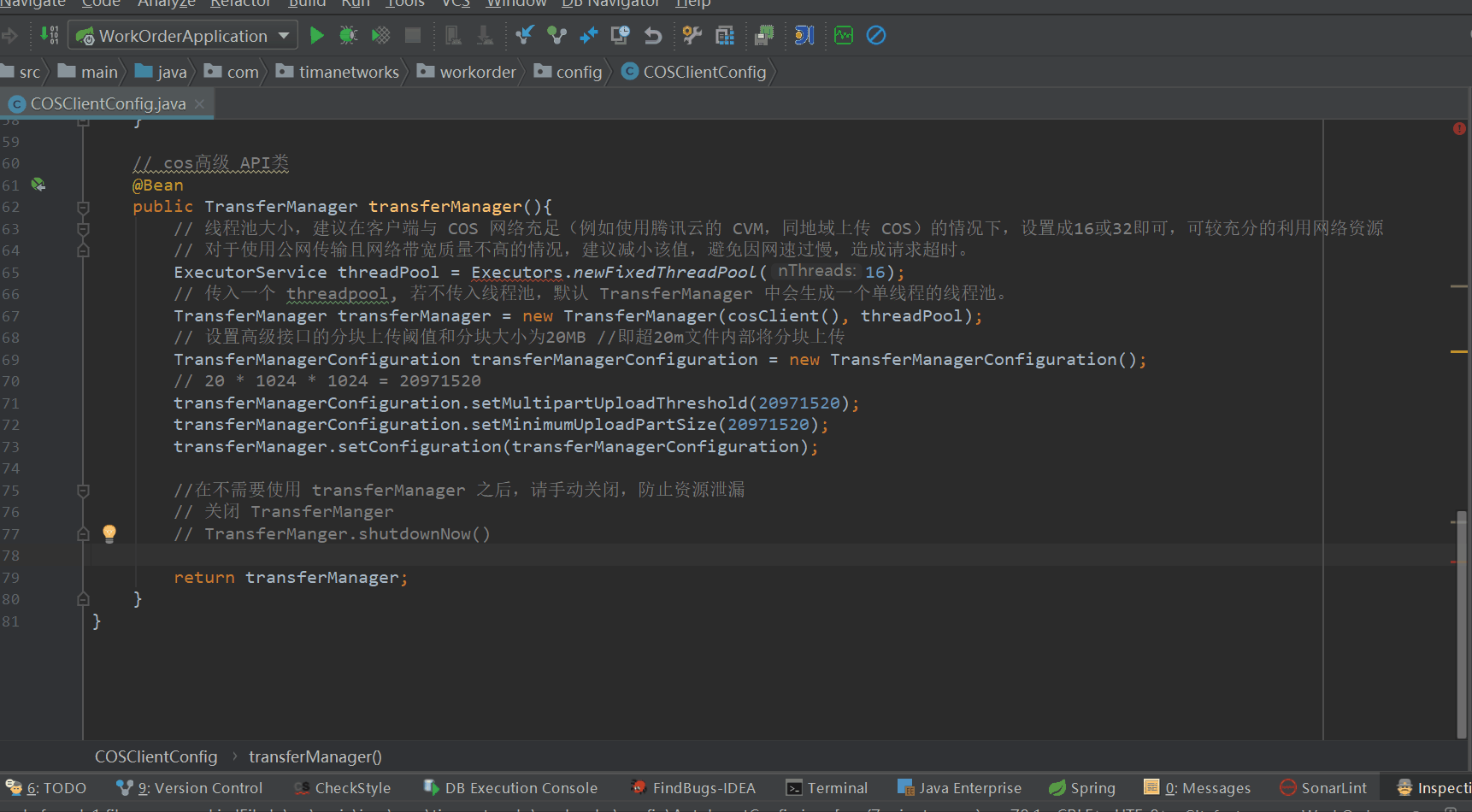Click the red error indicator at editor top-right
This screenshot has height=812, width=1472.
(1459, 128)
